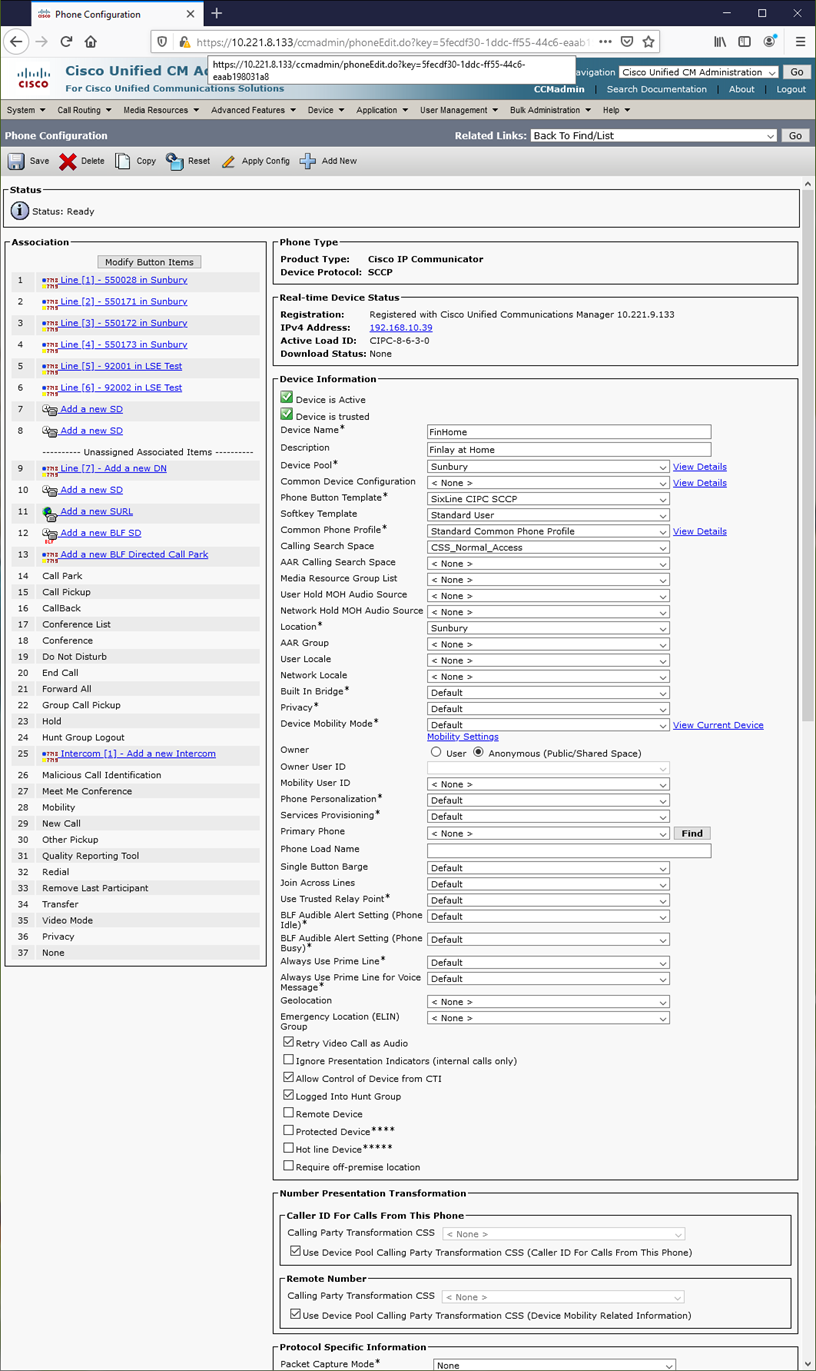The height and width of the screenshot is (1371, 816).
Task: Click the Firefox account avatar icon
Action: (769, 42)
